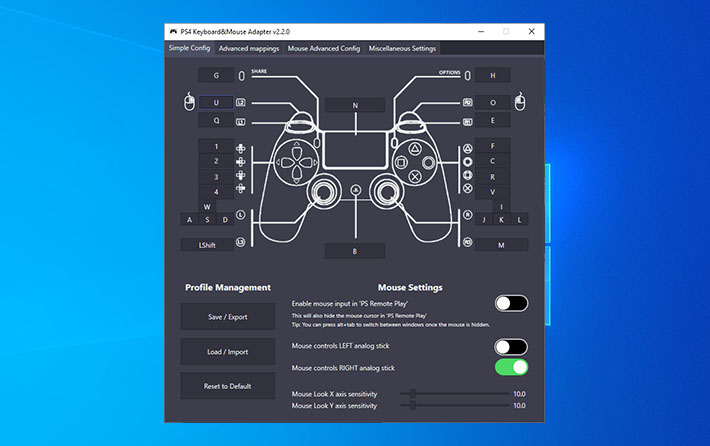Screen dimensions: 710x446
Task: Select the O key field for R2
Action: 493,103
